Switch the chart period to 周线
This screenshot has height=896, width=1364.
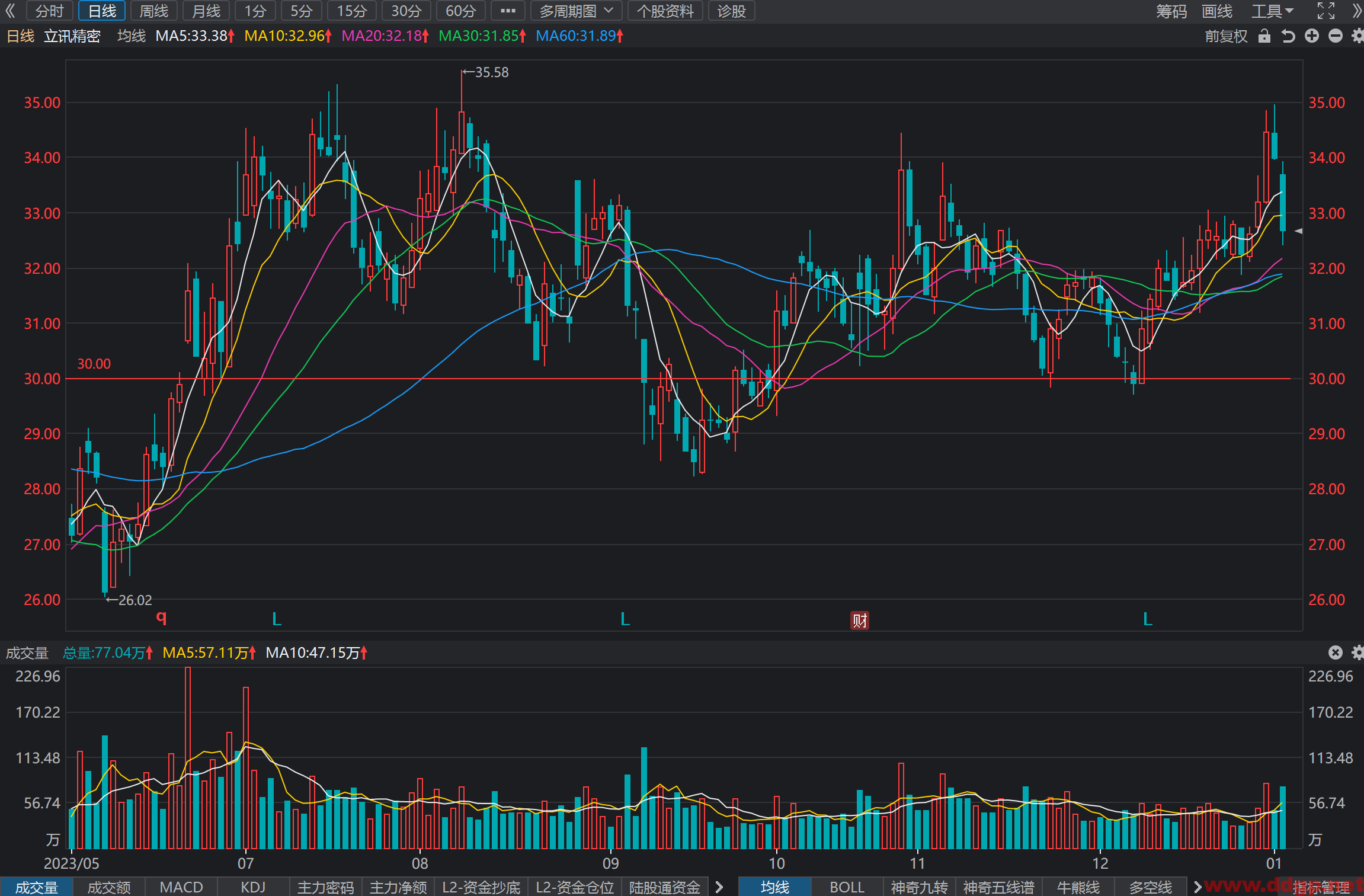coord(154,11)
